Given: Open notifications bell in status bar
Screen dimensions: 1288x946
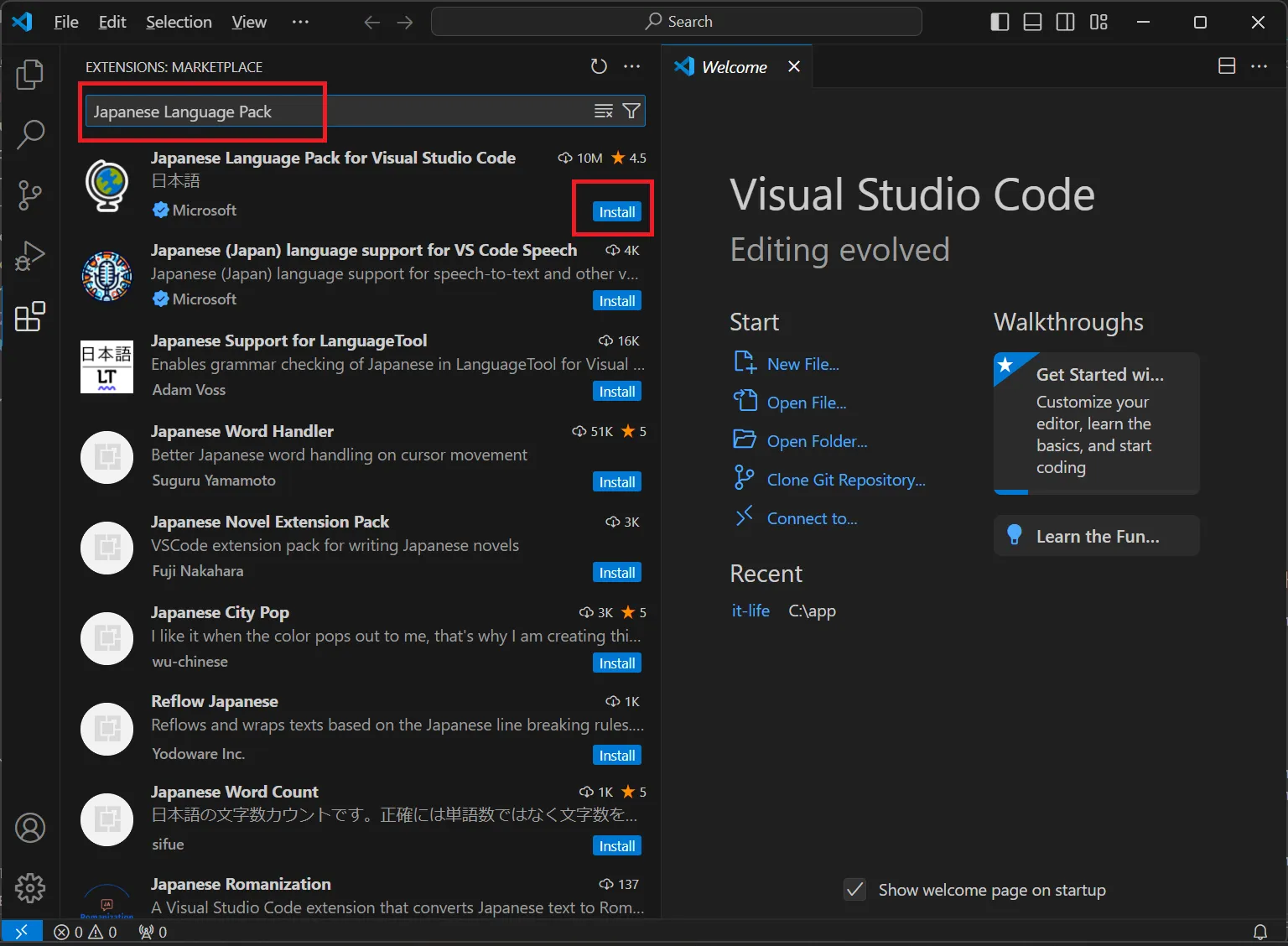Looking at the screenshot, I should pos(1260,932).
